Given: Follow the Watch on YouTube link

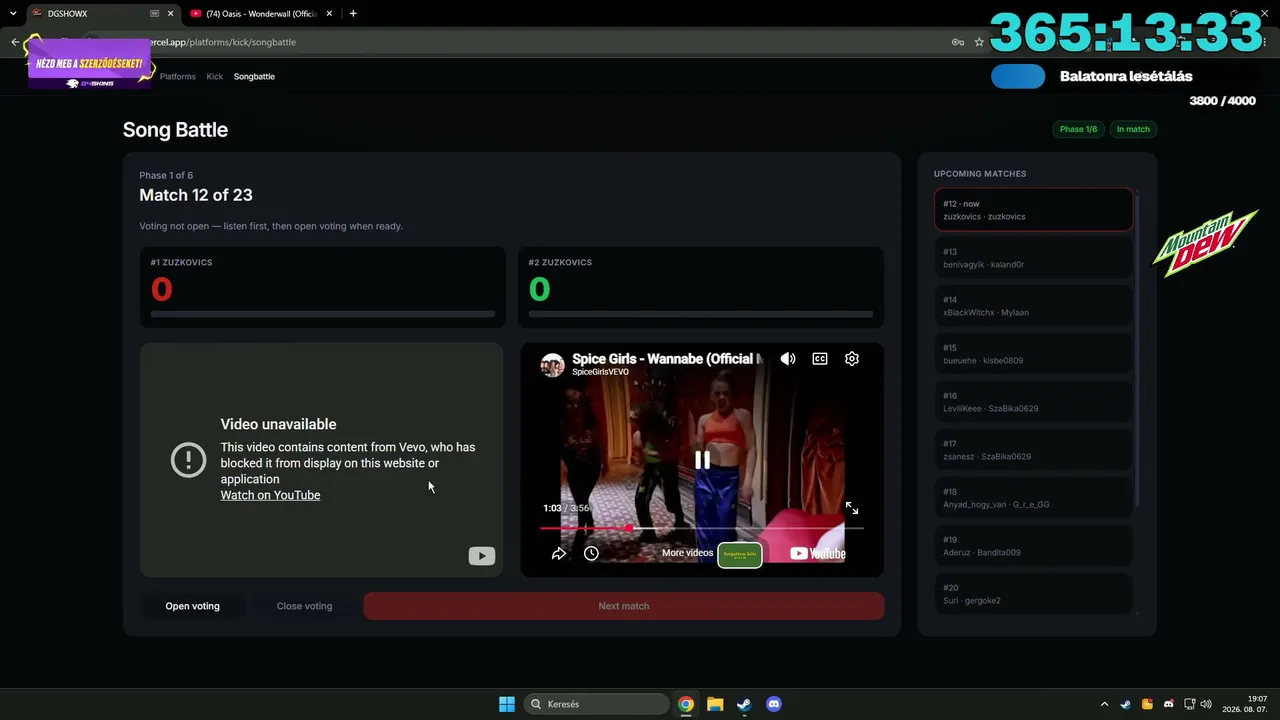Looking at the screenshot, I should 270,495.
